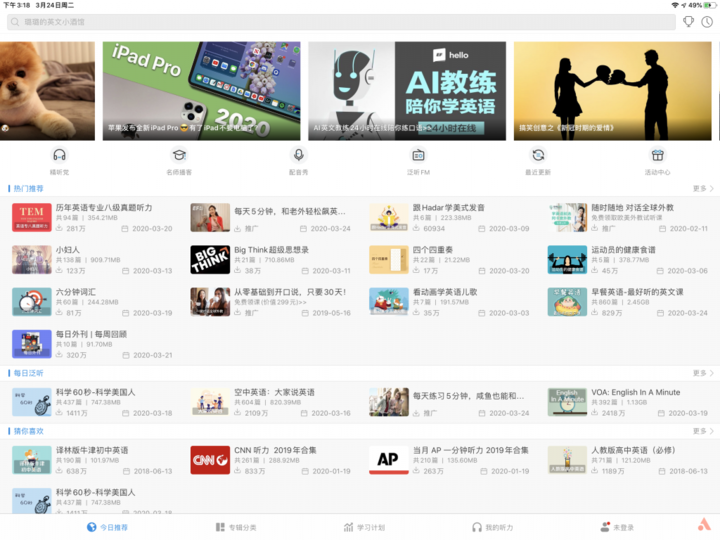Screen dimensions: 720x540
Task: Open the 配音秀 microphone icon
Action: tap(298, 155)
